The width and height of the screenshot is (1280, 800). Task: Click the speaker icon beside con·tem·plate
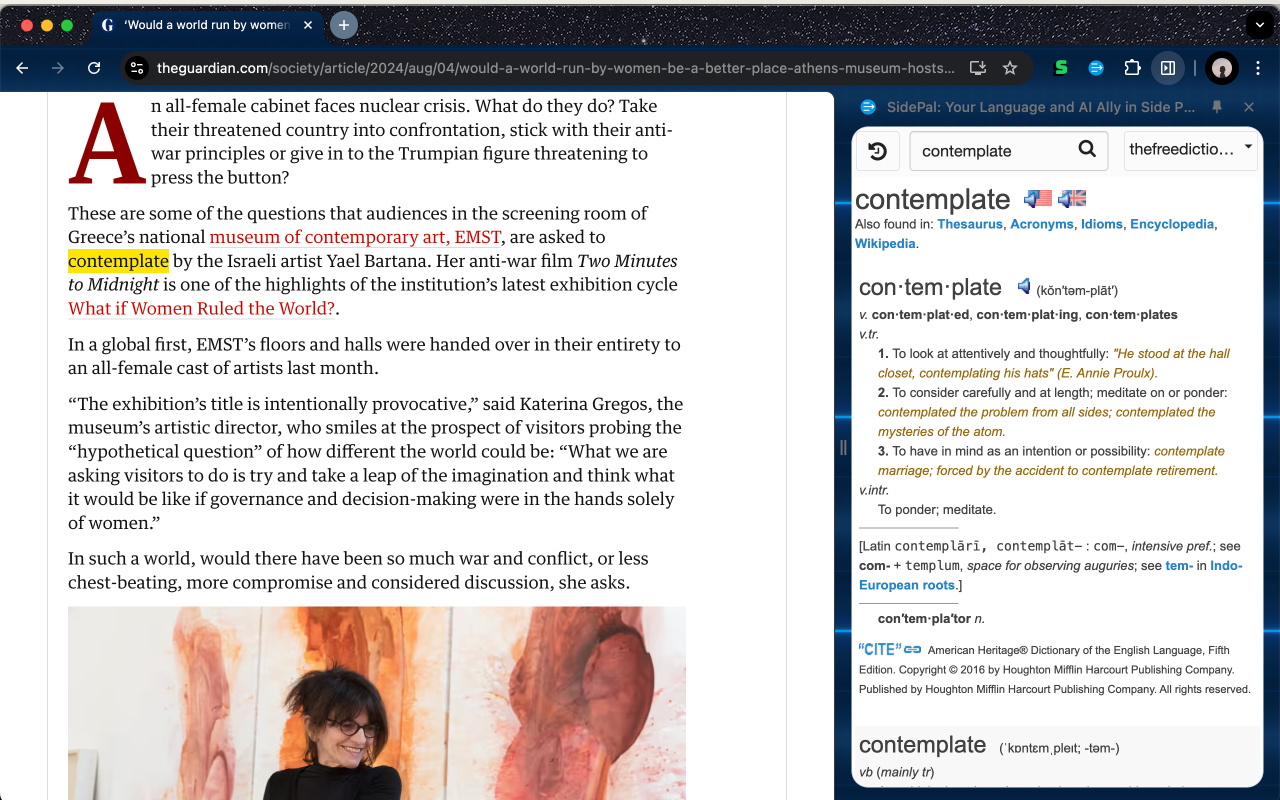[x=1023, y=287]
